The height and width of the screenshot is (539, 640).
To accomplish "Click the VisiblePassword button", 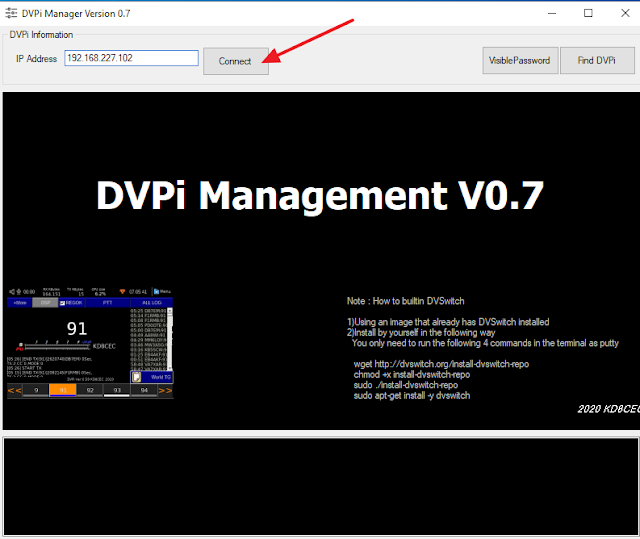I will pyautogui.click(x=520, y=60).
